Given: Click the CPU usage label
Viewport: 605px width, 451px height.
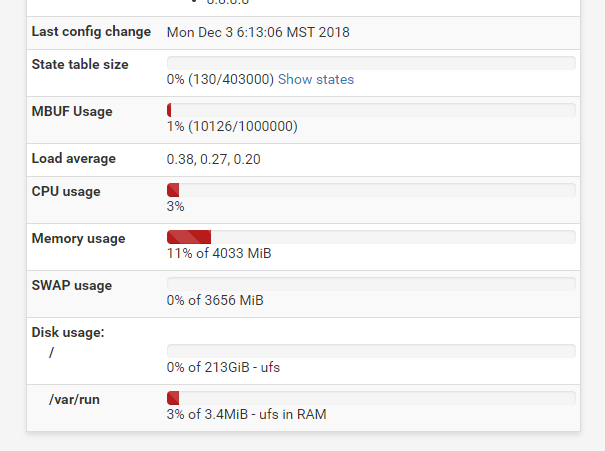Looking at the screenshot, I should tap(66, 192).
